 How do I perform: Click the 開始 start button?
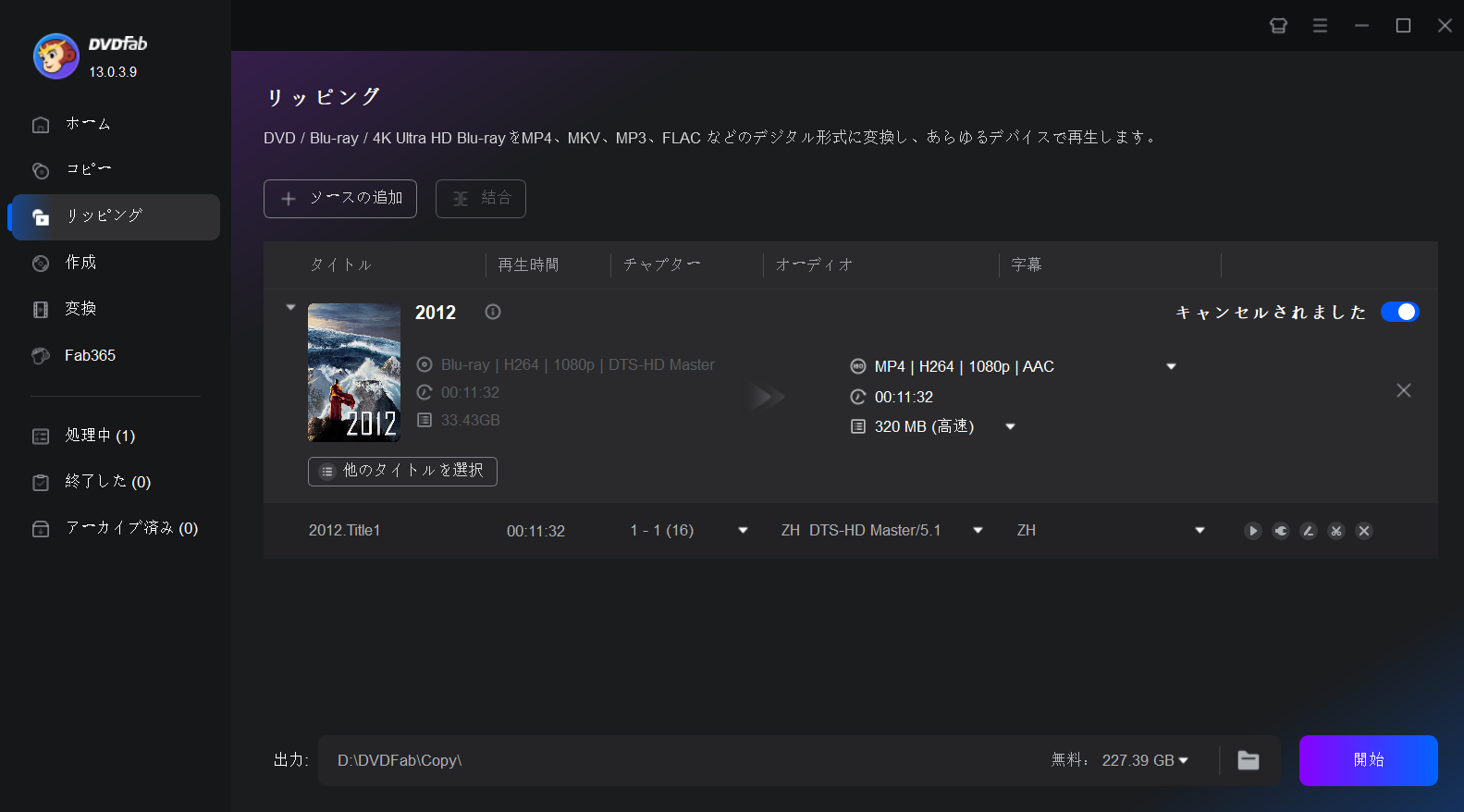click(x=1368, y=760)
